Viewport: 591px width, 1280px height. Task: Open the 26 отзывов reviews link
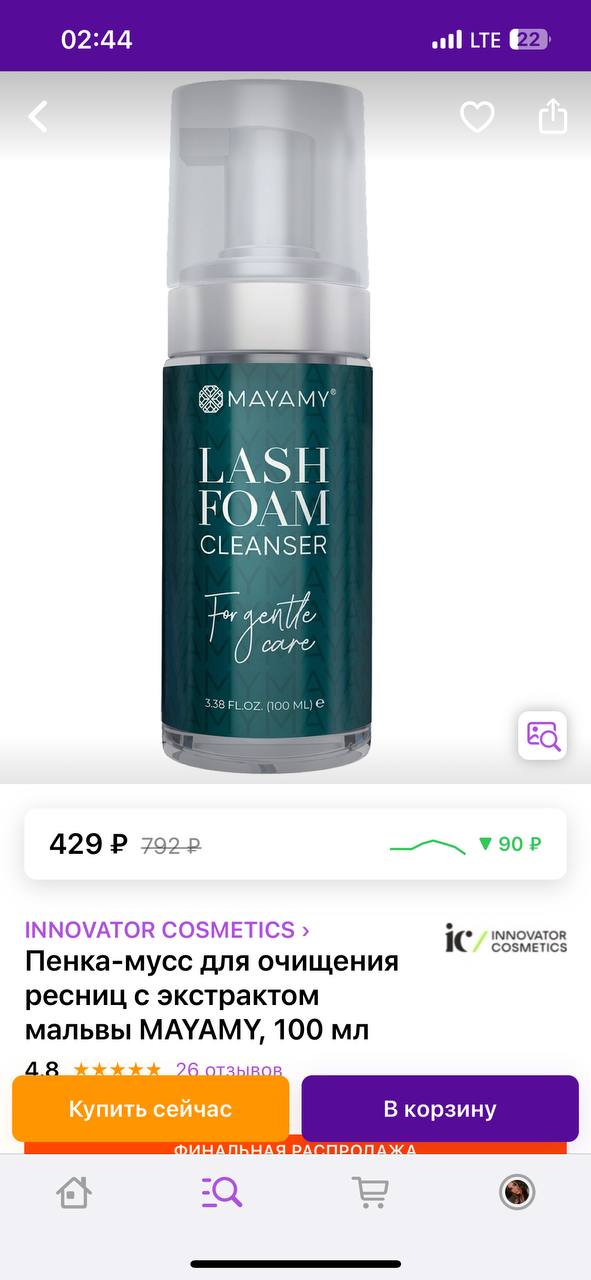(x=229, y=1069)
